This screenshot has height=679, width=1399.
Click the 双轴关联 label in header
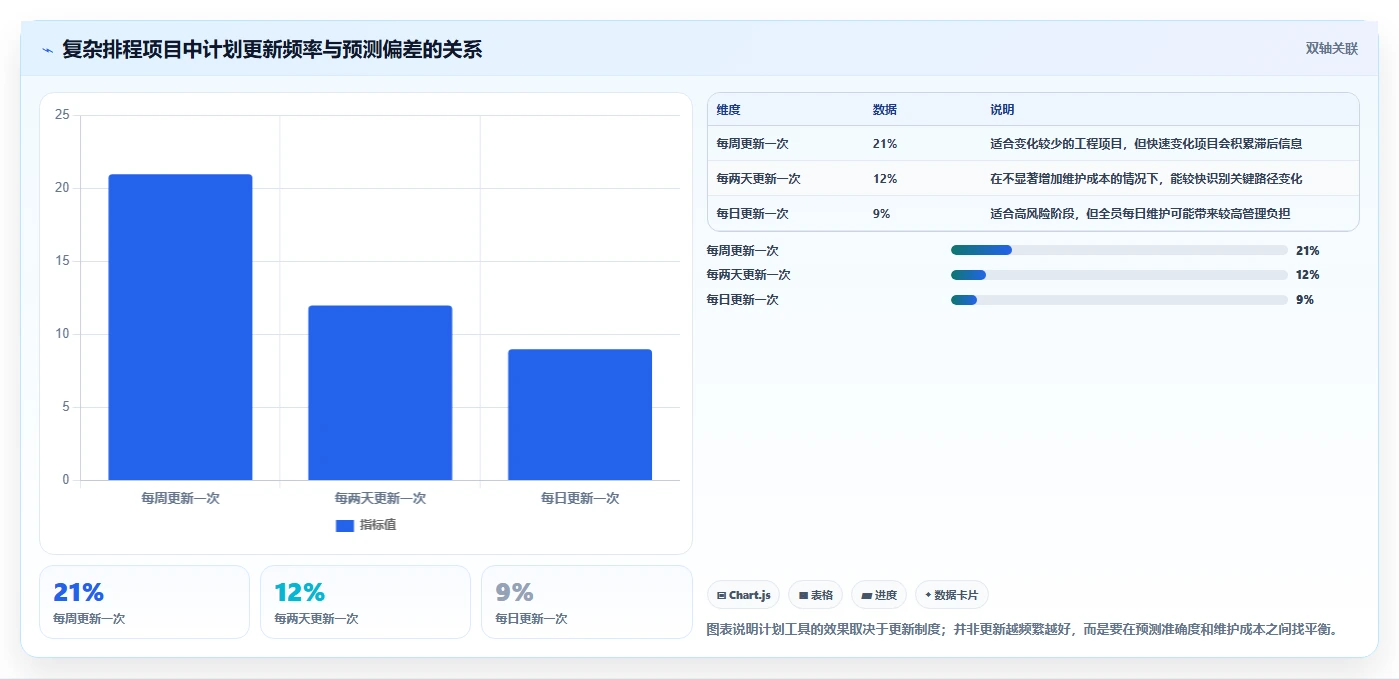(x=1331, y=48)
